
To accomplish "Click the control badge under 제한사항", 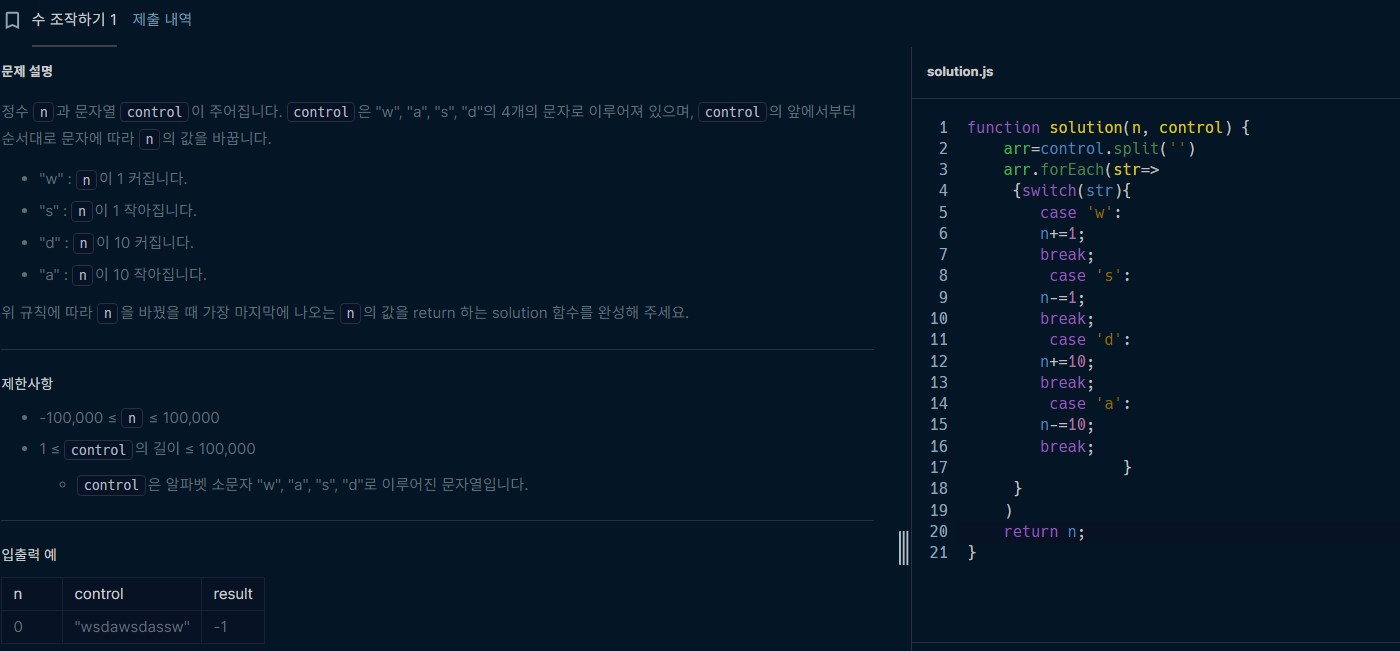I will (98, 450).
